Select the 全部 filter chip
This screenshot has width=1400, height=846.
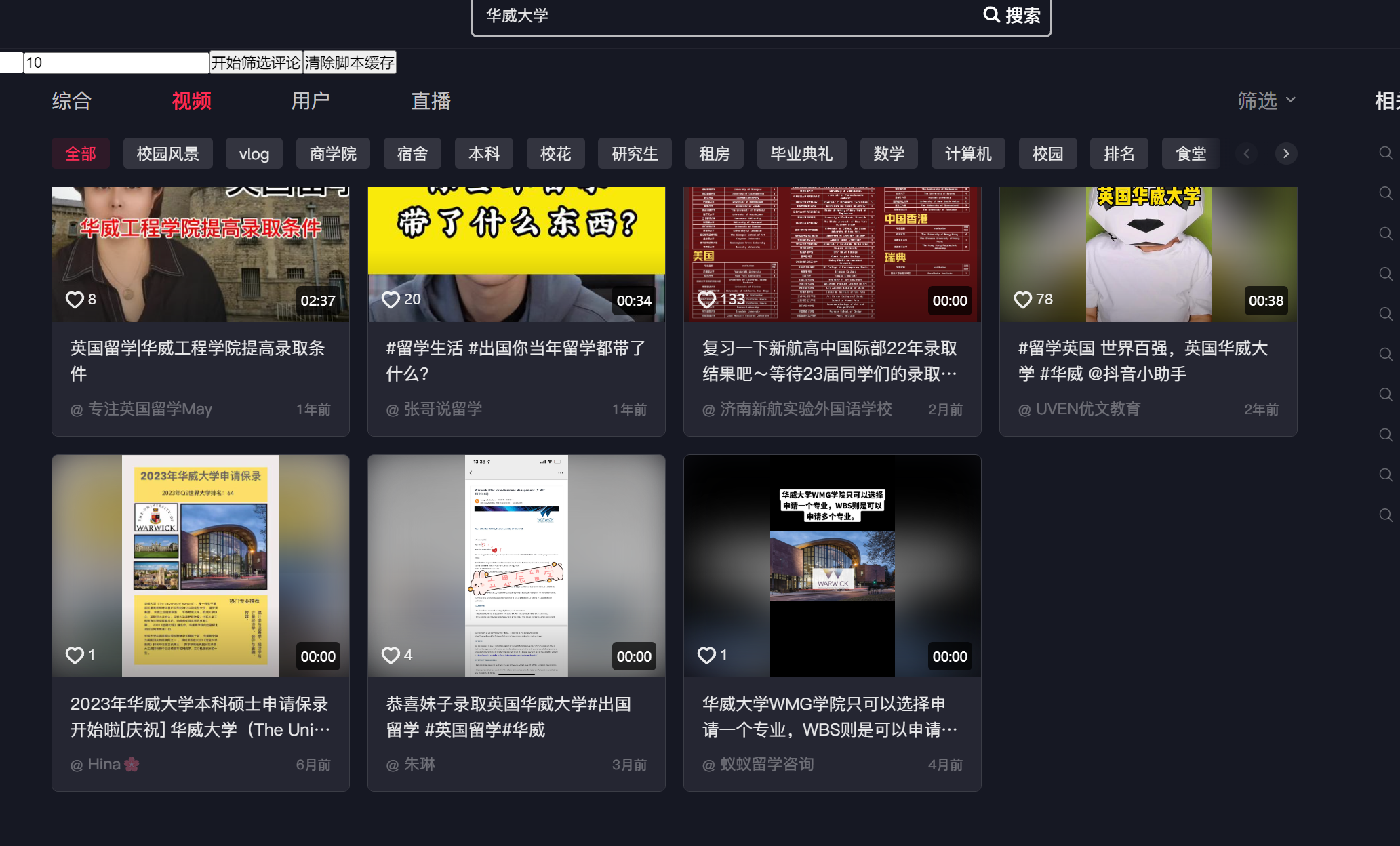[80, 153]
